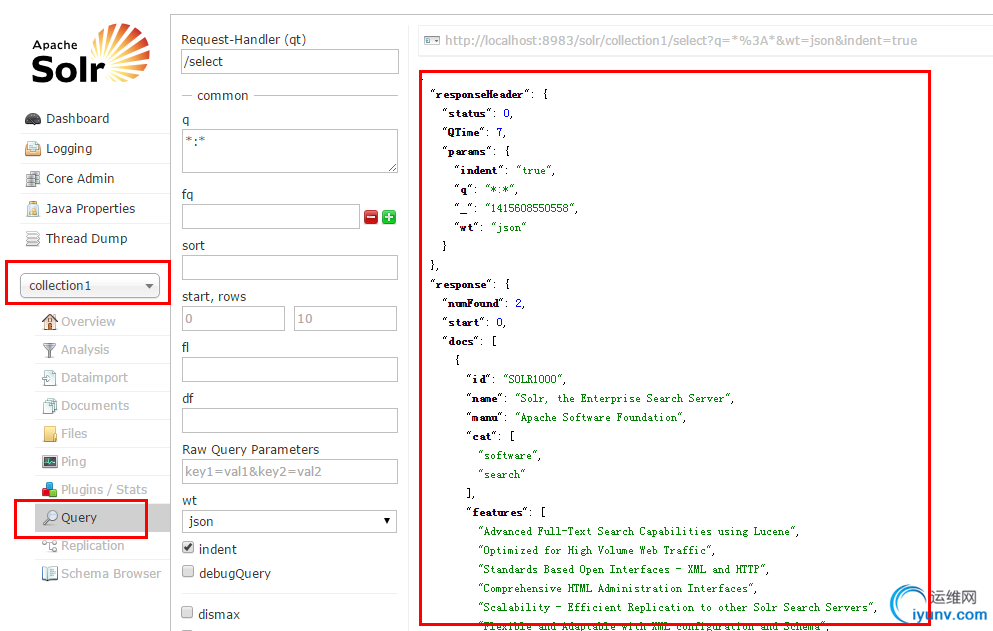The height and width of the screenshot is (631, 993).
Task: Click the Thread Dump icon
Action: tap(33, 239)
